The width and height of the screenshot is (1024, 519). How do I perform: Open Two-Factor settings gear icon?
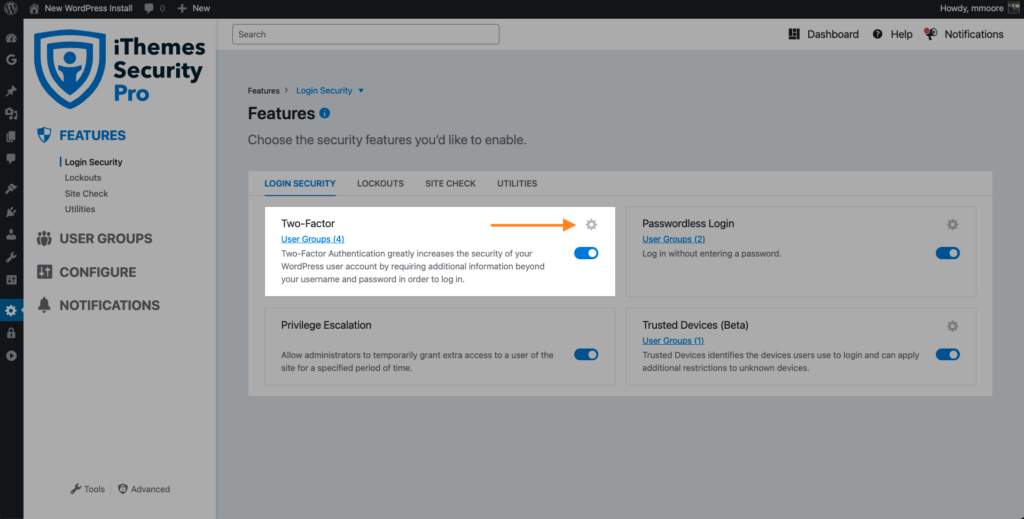(x=591, y=225)
